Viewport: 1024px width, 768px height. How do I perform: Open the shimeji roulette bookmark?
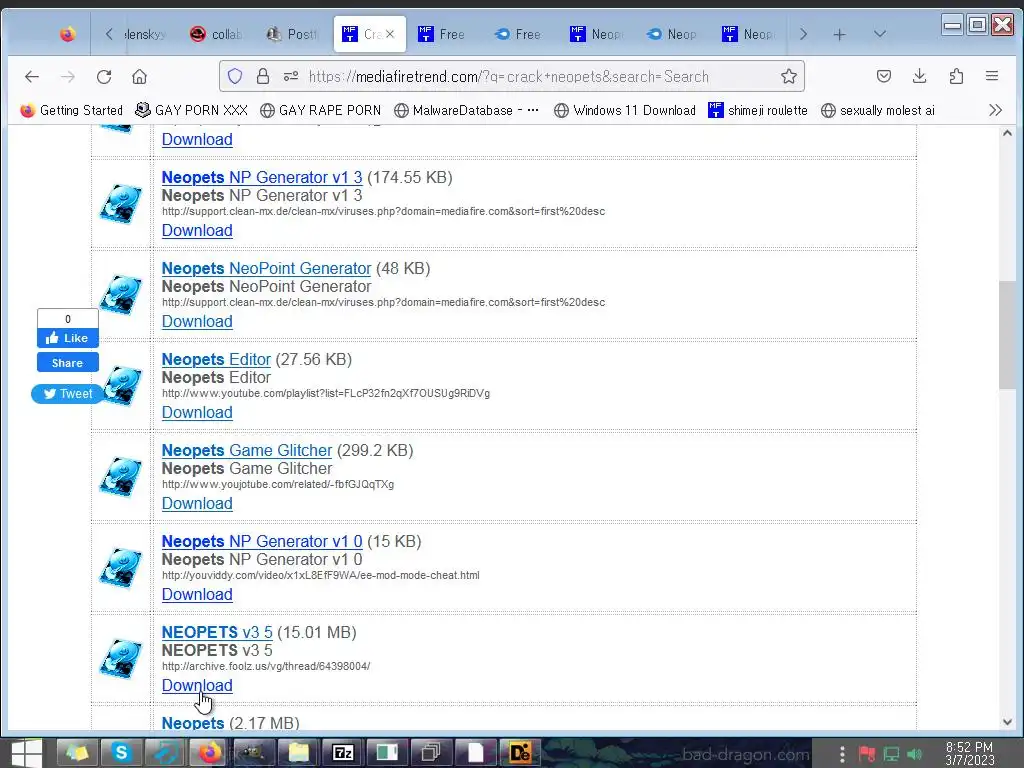758,110
